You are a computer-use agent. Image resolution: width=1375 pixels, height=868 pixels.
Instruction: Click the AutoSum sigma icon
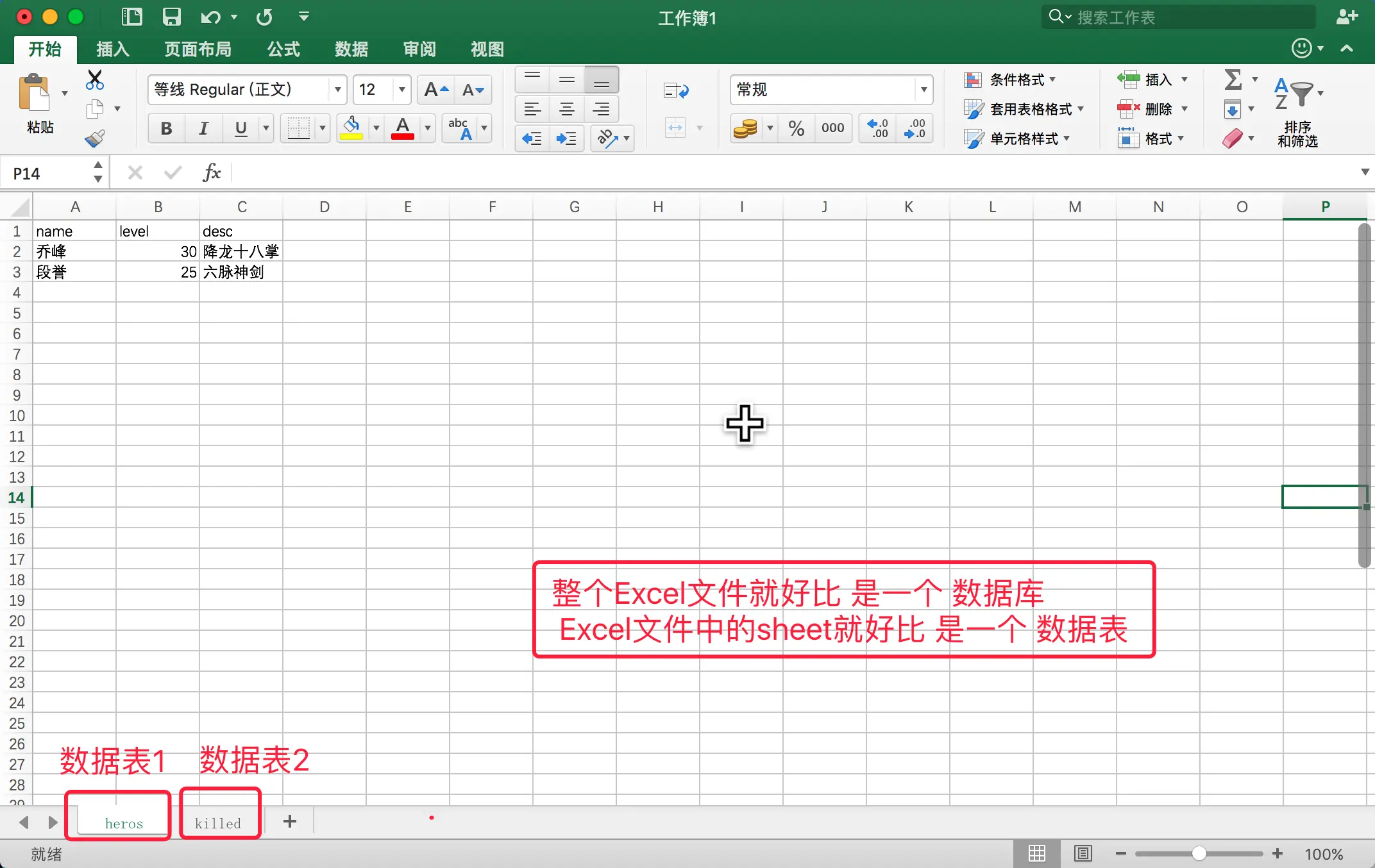click(x=1233, y=79)
